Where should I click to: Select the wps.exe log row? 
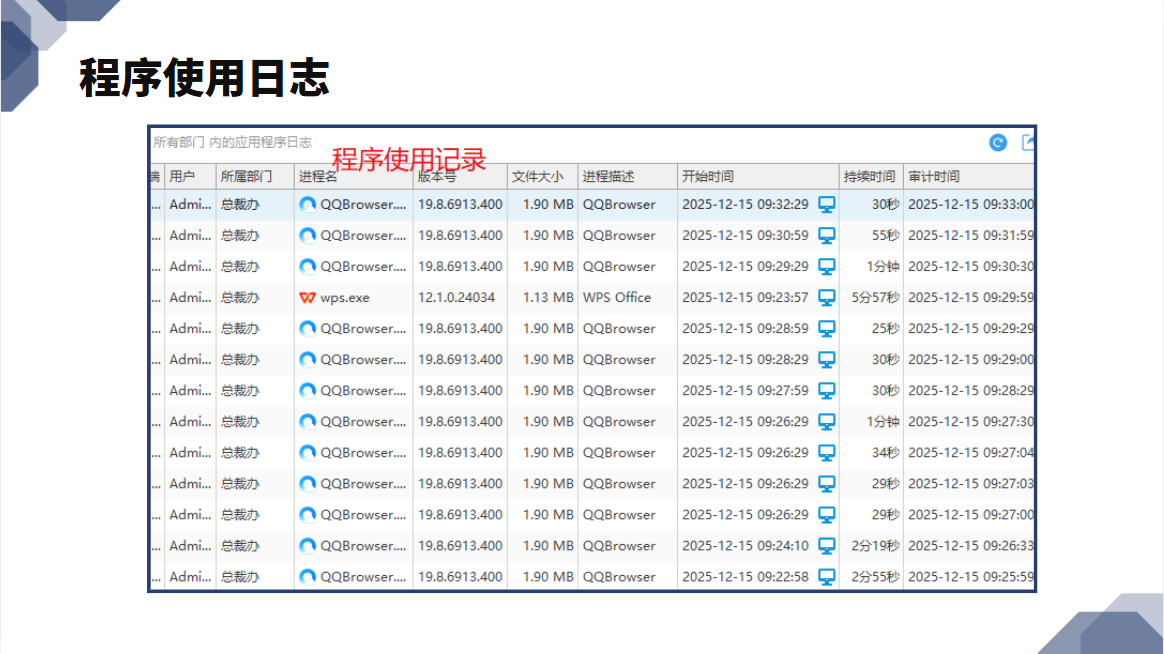coord(592,298)
